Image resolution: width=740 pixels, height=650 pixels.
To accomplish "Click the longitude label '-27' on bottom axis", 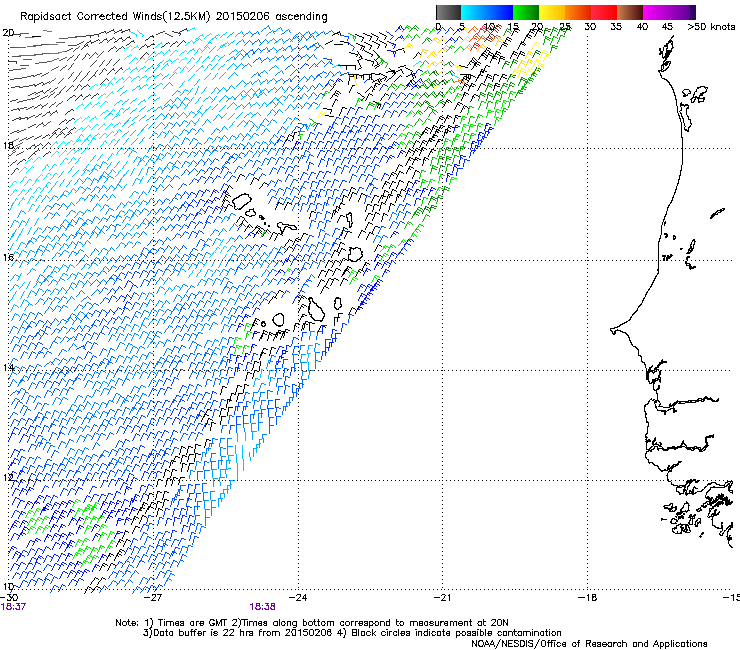I will 153,598.
